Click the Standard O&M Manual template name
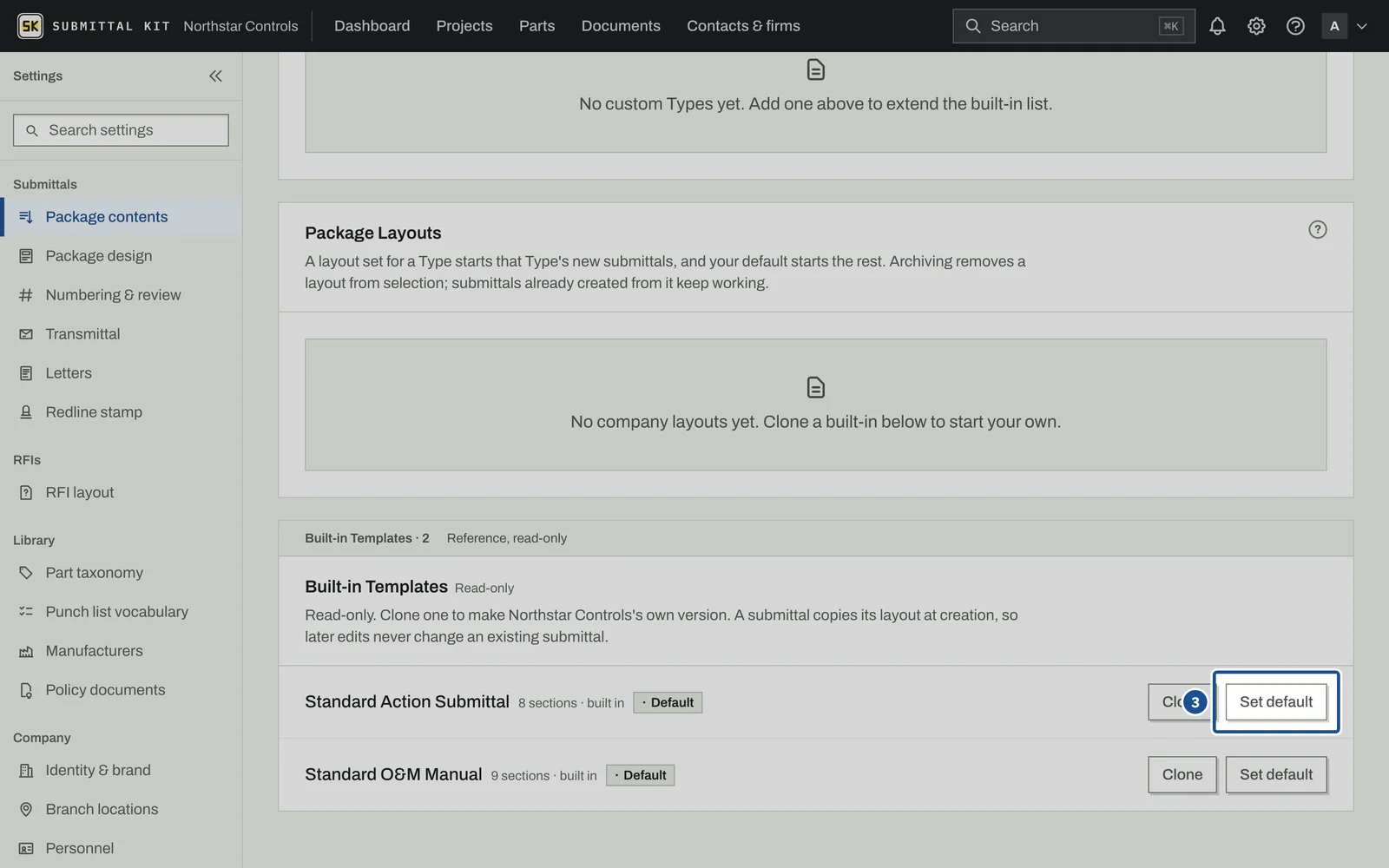 [393, 774]
